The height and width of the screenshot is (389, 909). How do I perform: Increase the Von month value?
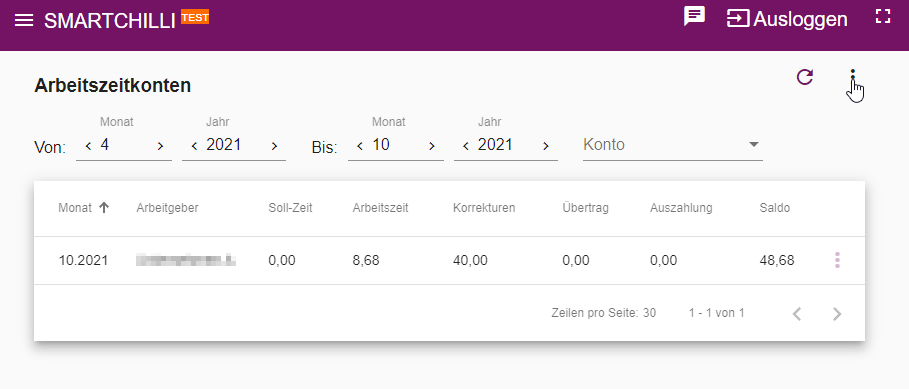pos(161,147)
